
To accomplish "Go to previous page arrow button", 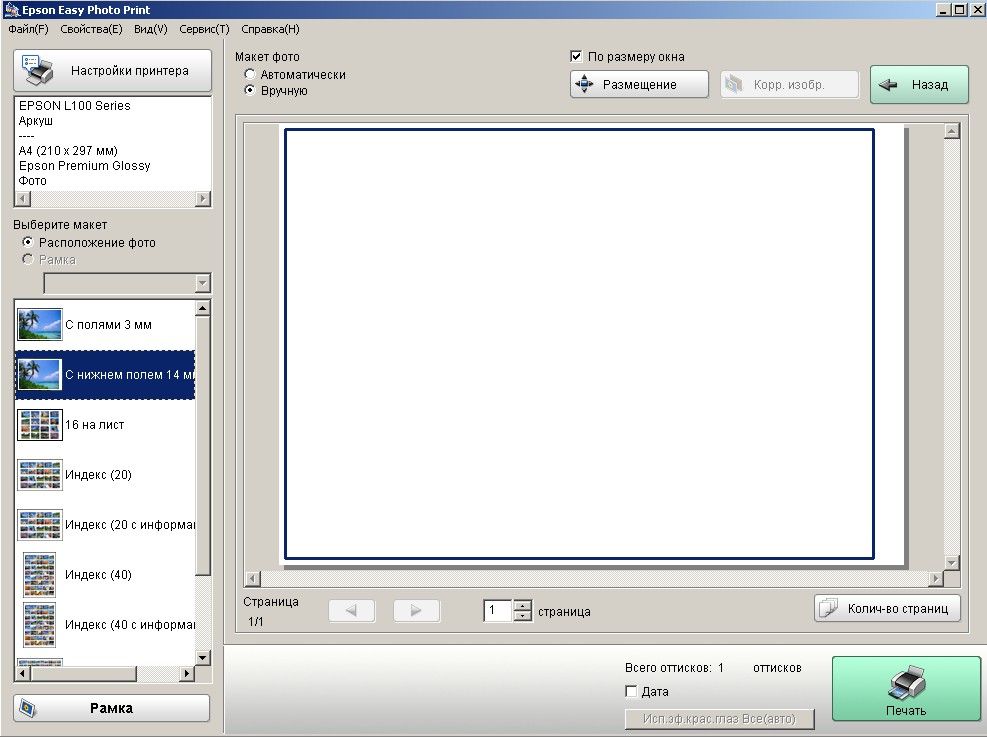I will pyautogui.click(x=351, y=610).
